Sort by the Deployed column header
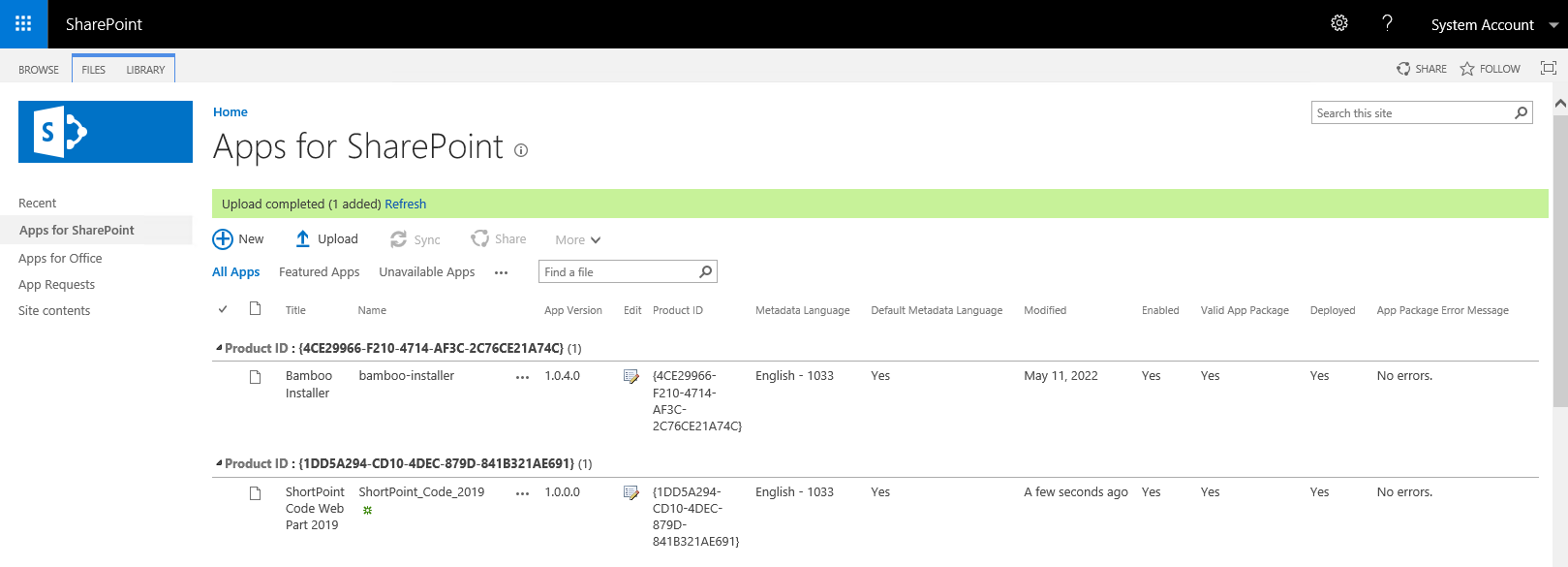Viewport: 1568px width, 567px height. [1333, 310]
